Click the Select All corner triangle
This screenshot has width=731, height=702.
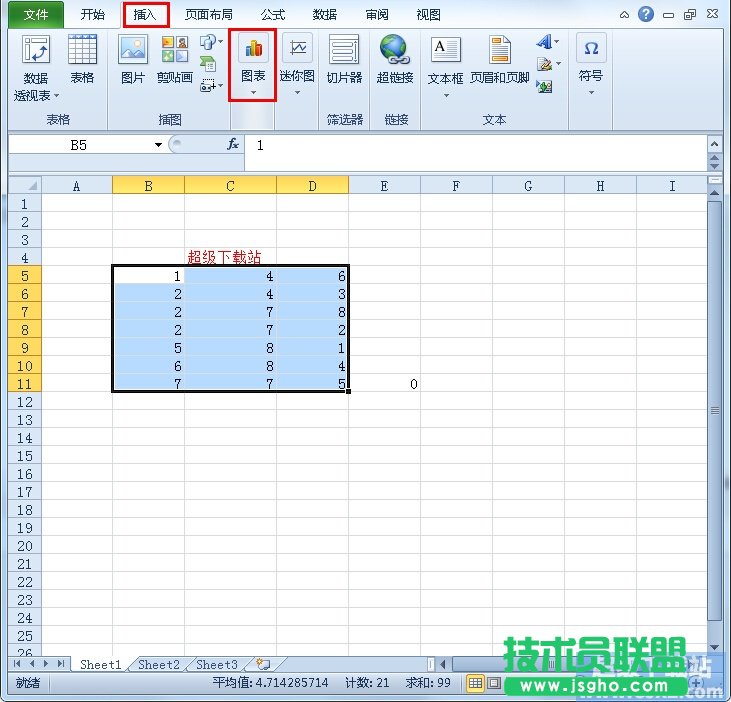click(25, 186)
